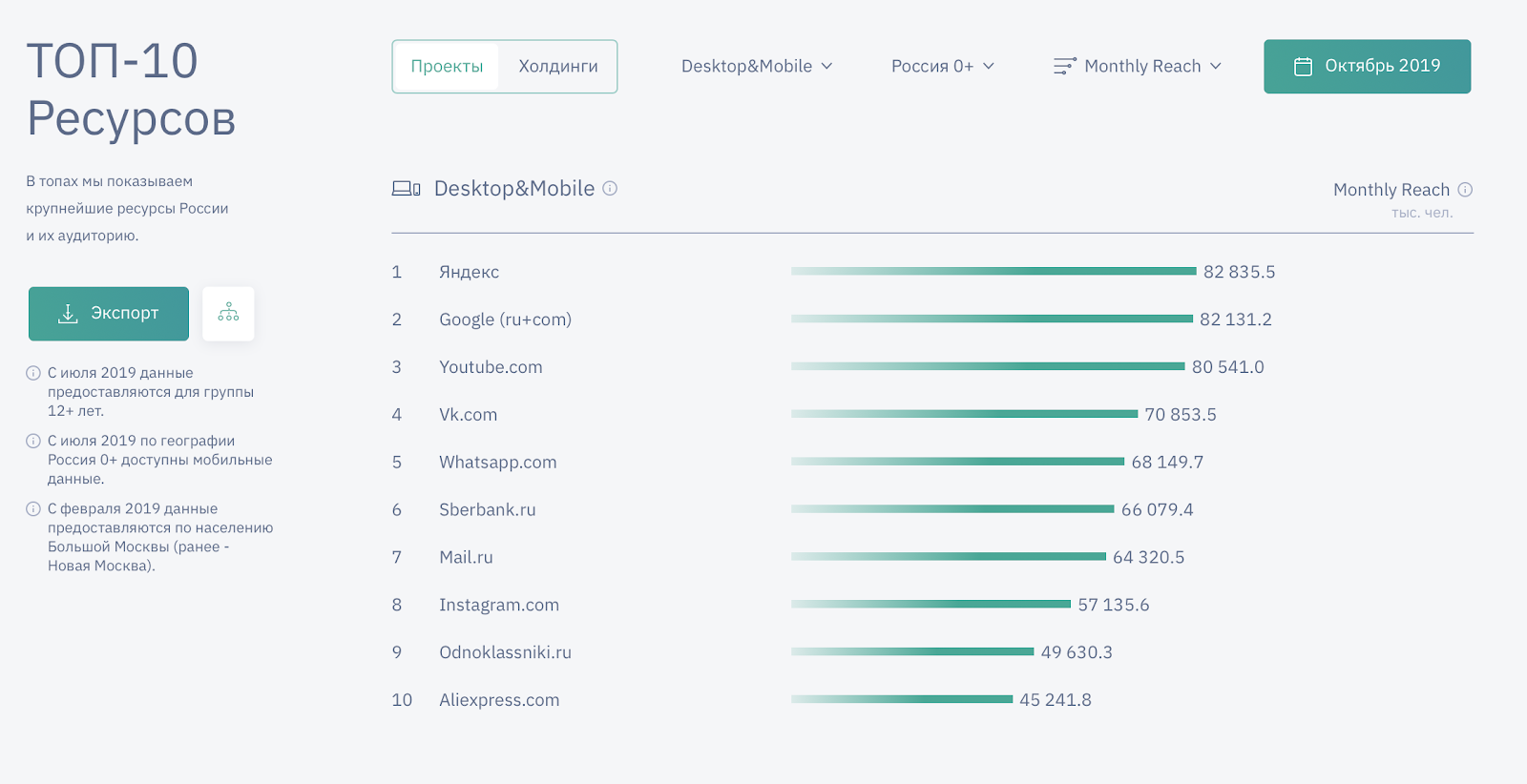Image resolution: width=1527 pixels, height=784 pixels.
Task: Click the value 49 630.3
Action: [1077, 652]
